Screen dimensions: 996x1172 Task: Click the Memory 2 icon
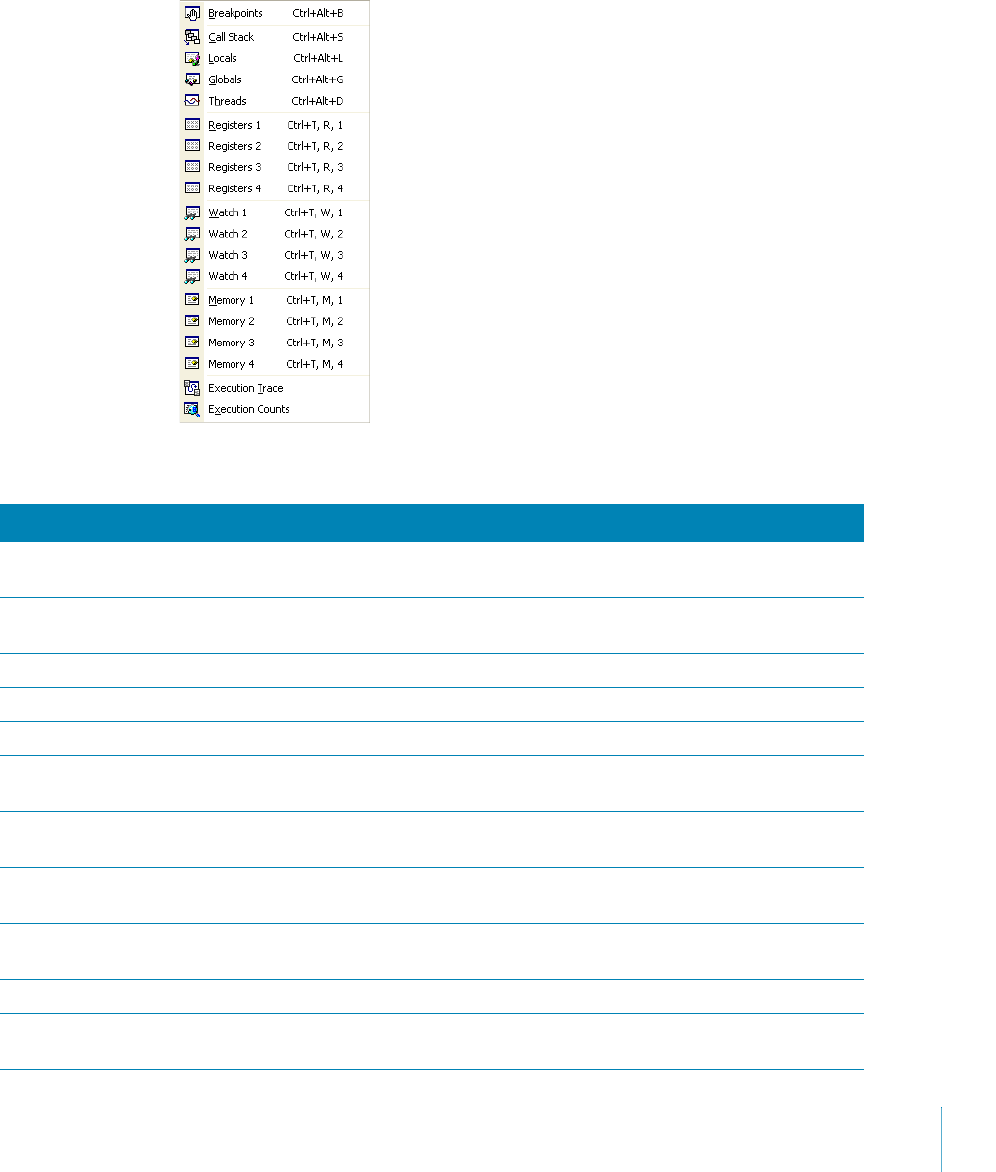point(192,321)
